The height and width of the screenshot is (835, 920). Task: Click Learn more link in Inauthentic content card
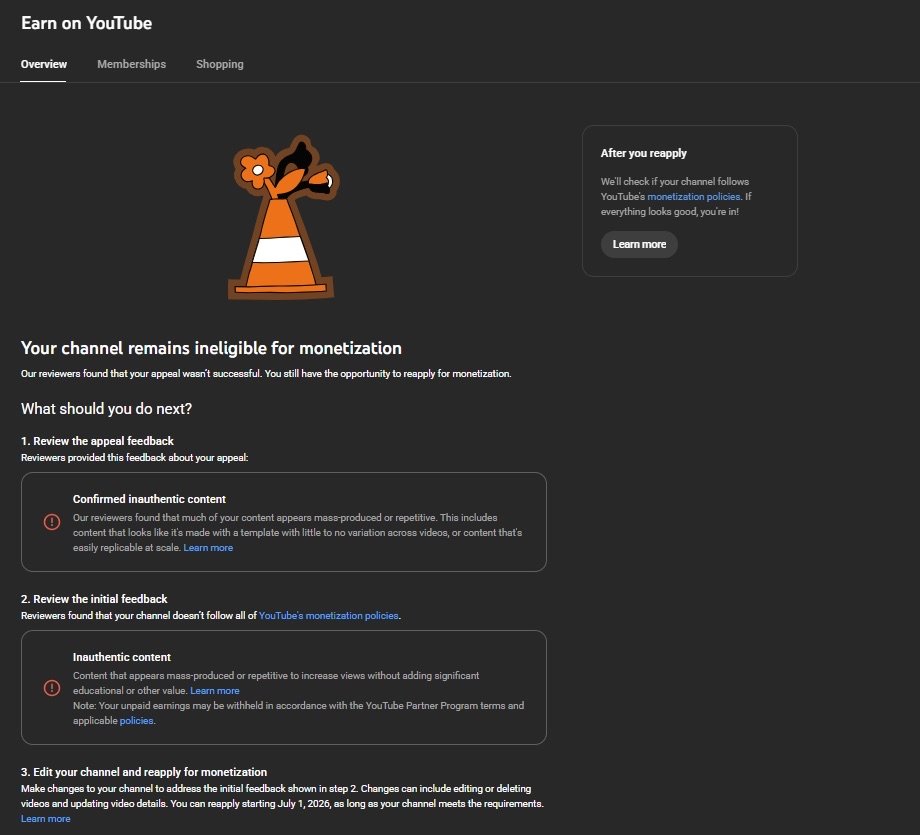tap(215, 691)
